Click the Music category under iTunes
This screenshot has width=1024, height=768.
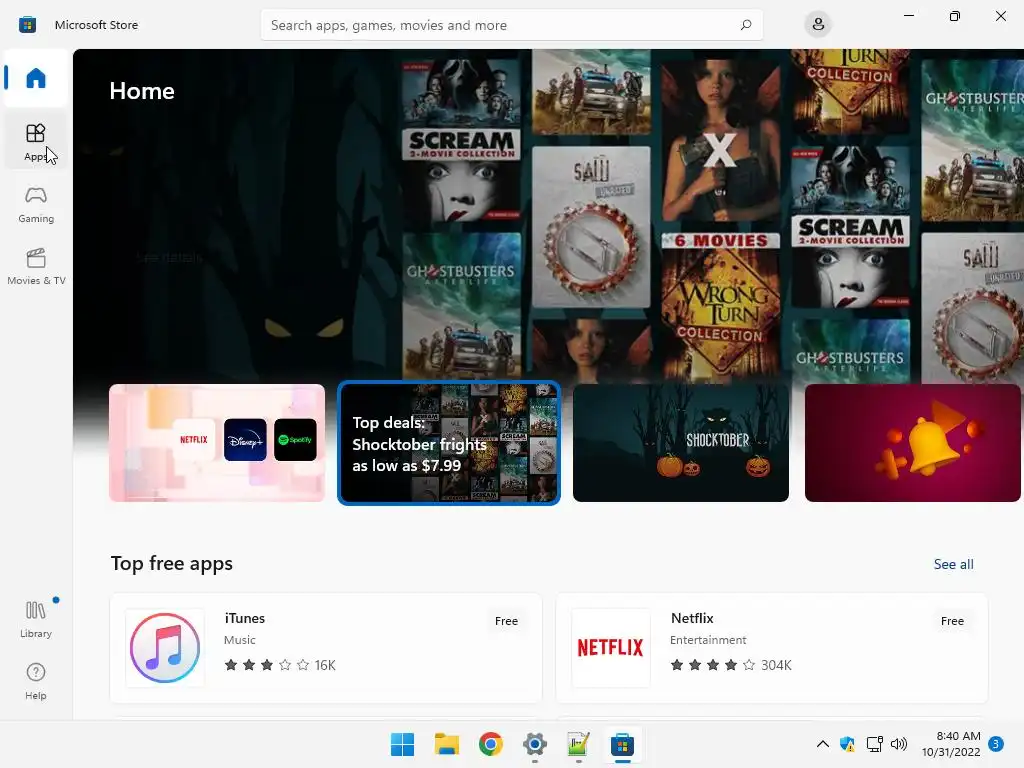tap(240, 640)
